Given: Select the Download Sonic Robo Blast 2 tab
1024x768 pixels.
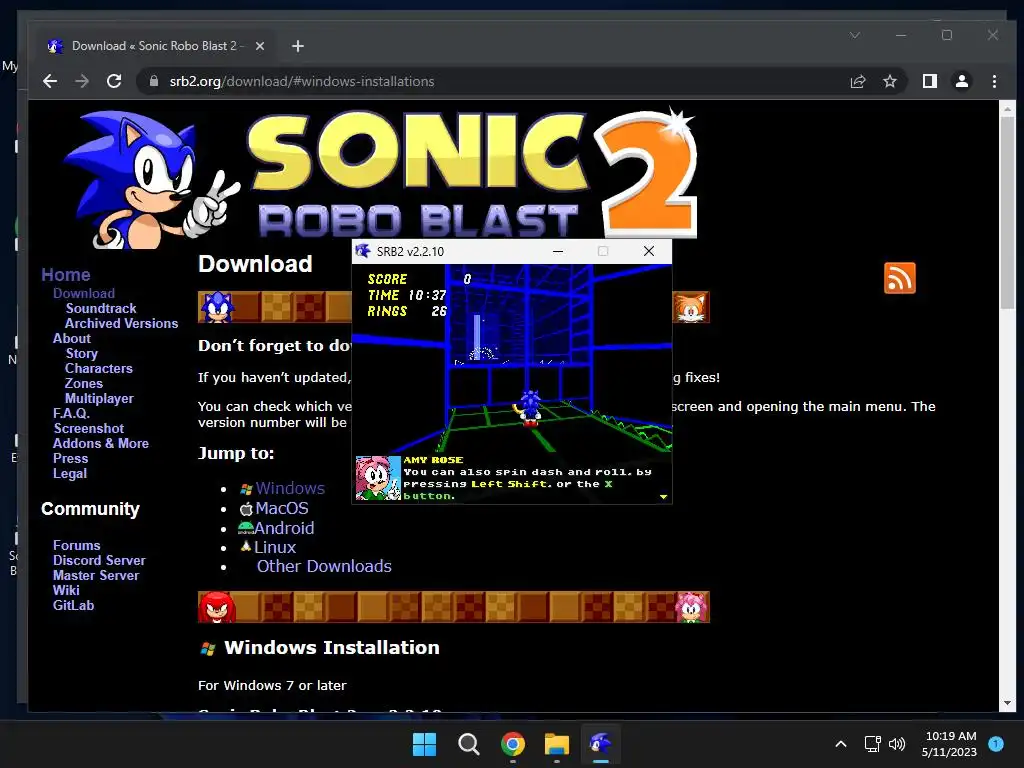Looking at the screenshot, I should pos(156,46).
